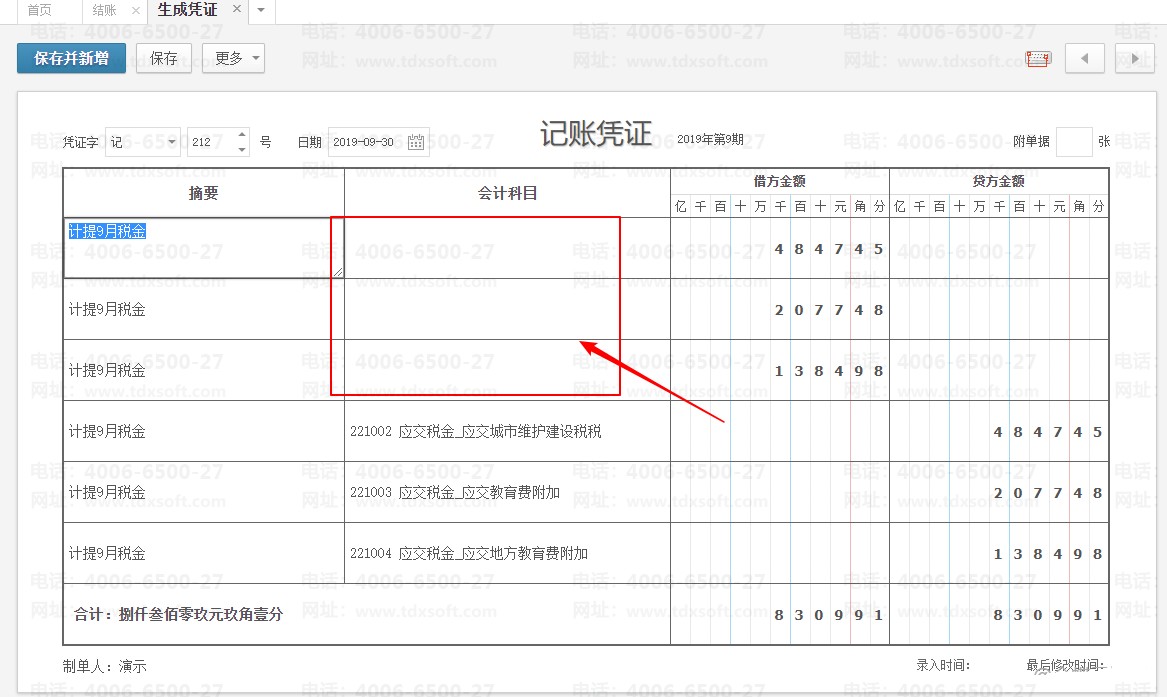Viewport: 1167px width, 697px height.
Task: Expand the 凭证字 dropdown
Action: click(171, 142)
